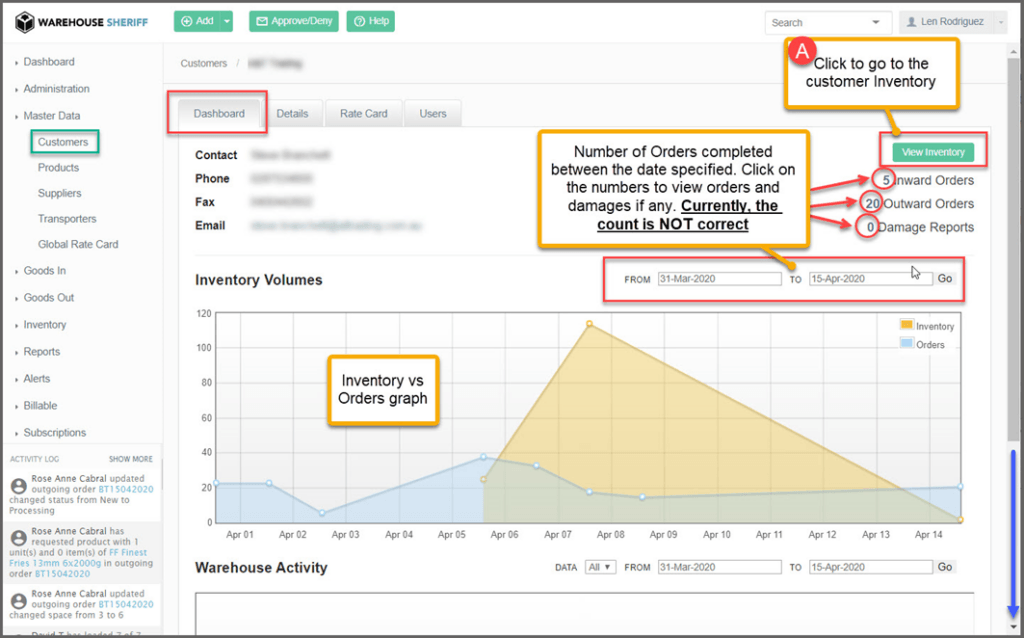
Task: Click the Approve/Deny envelope button
Action: (x=293, y=22)
